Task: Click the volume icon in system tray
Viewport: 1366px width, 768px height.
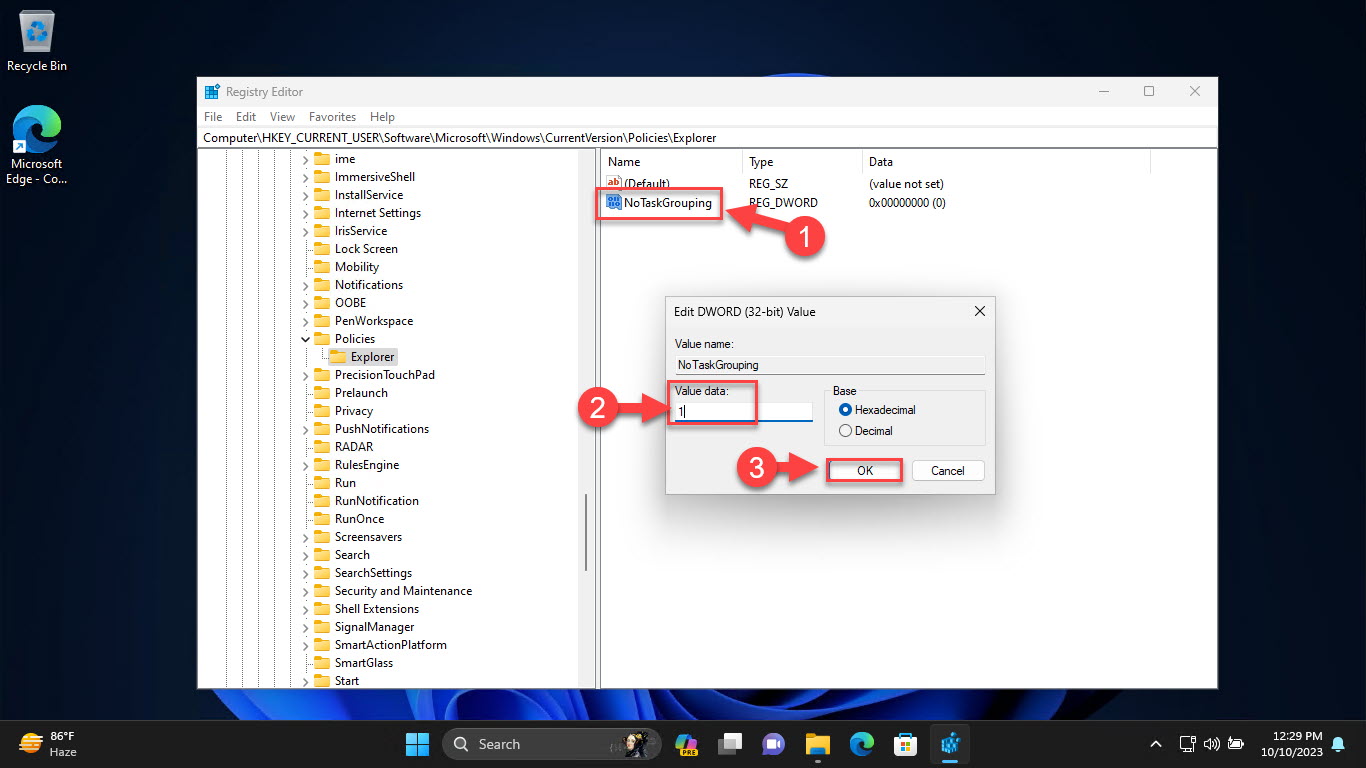Action: [x=1212, y=744]
